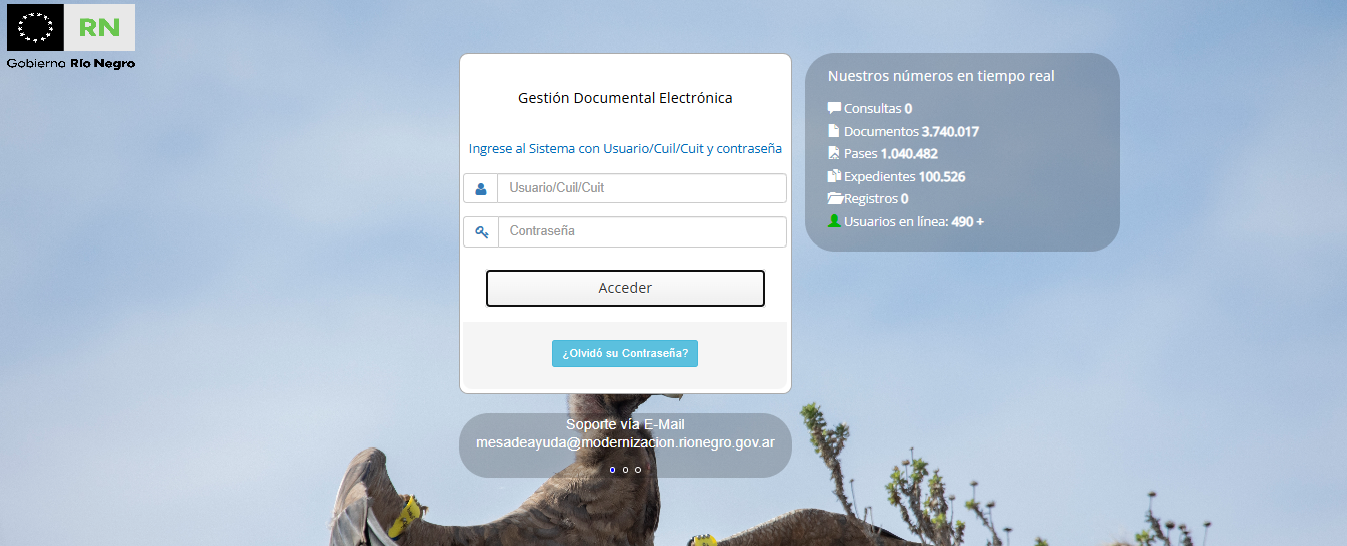Focus the Contraseña password field
The height and width of the screenshot is (546, 1347).
(x=641, y=232)
